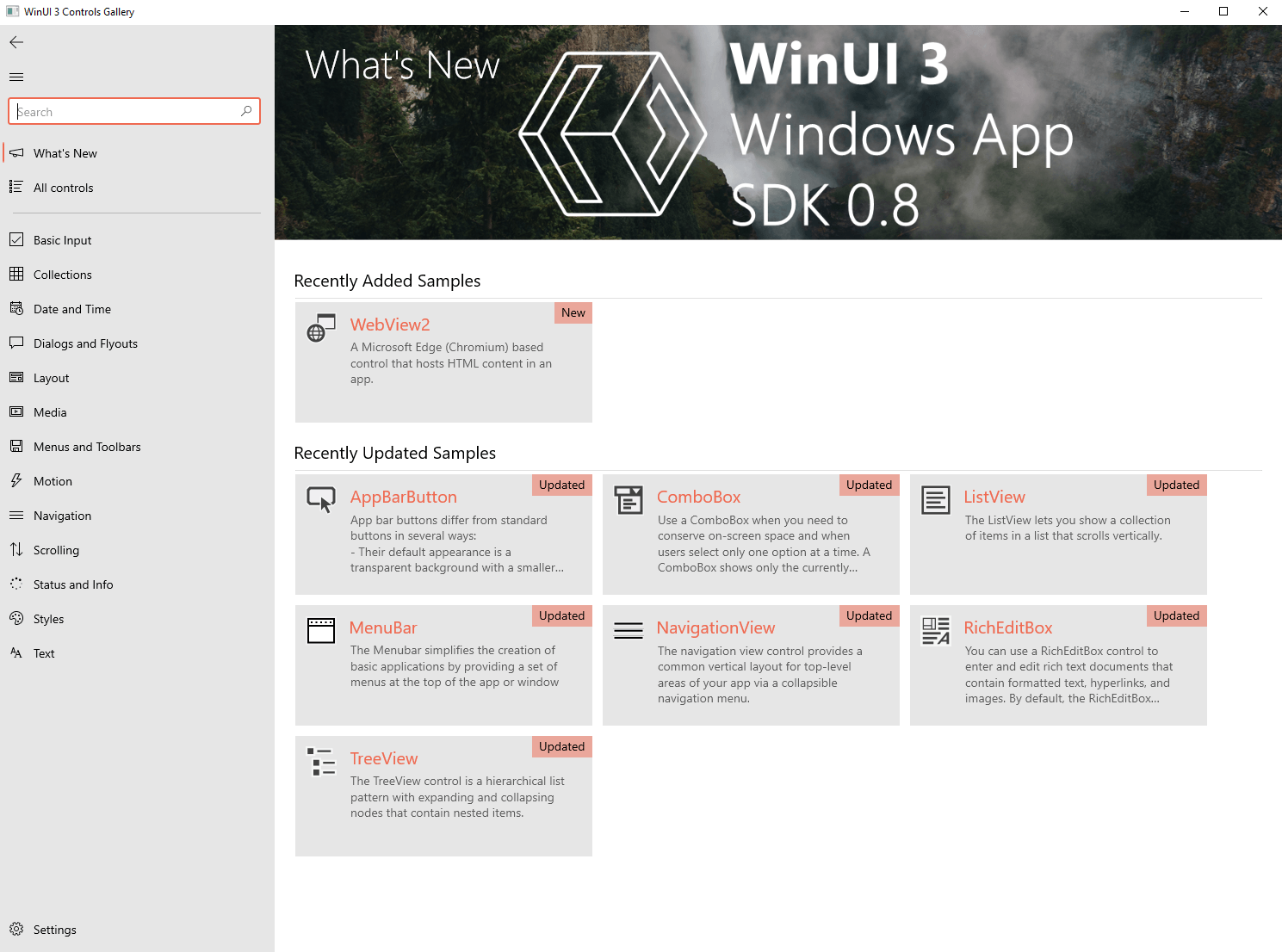The image size is (1282, 952).
Task: Select the Text formatting icon
Action: pos(16,652)
